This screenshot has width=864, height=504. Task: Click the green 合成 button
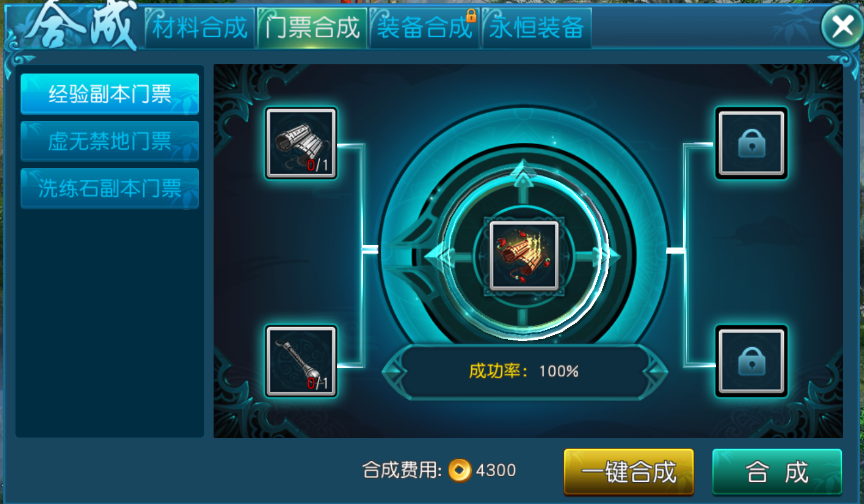click(x=777, y=472)
